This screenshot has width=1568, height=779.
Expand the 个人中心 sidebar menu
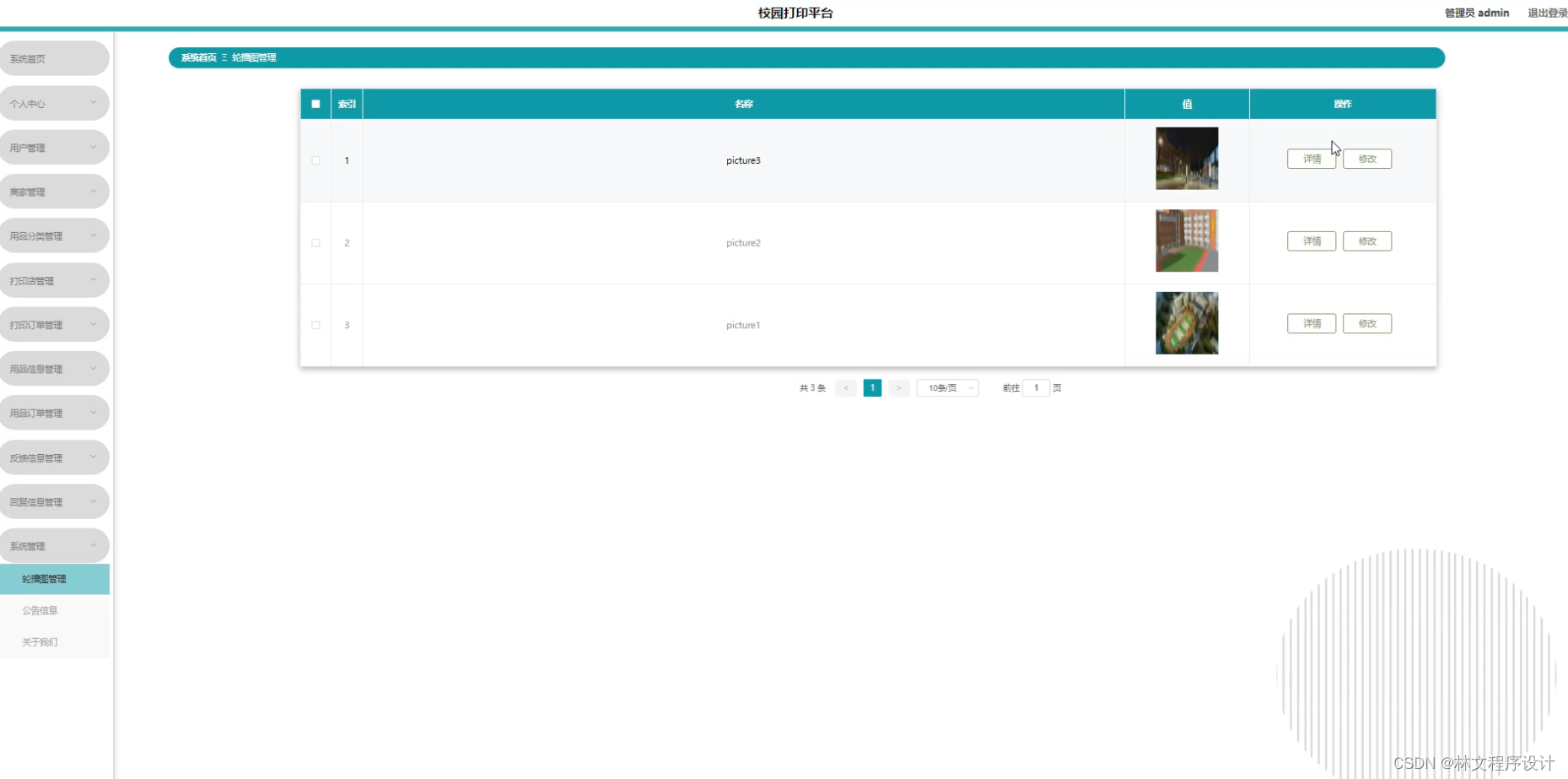(x=54, y=104)
